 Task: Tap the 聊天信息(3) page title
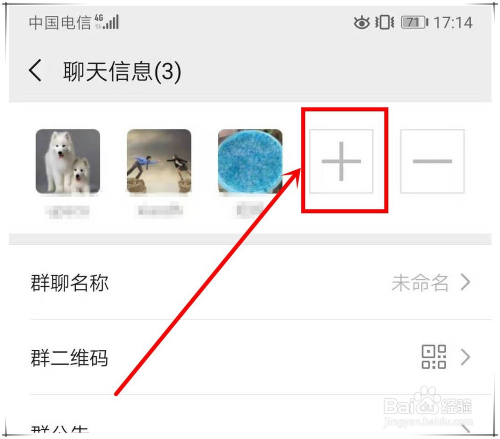pyautogui.click(x=122, y=71)
